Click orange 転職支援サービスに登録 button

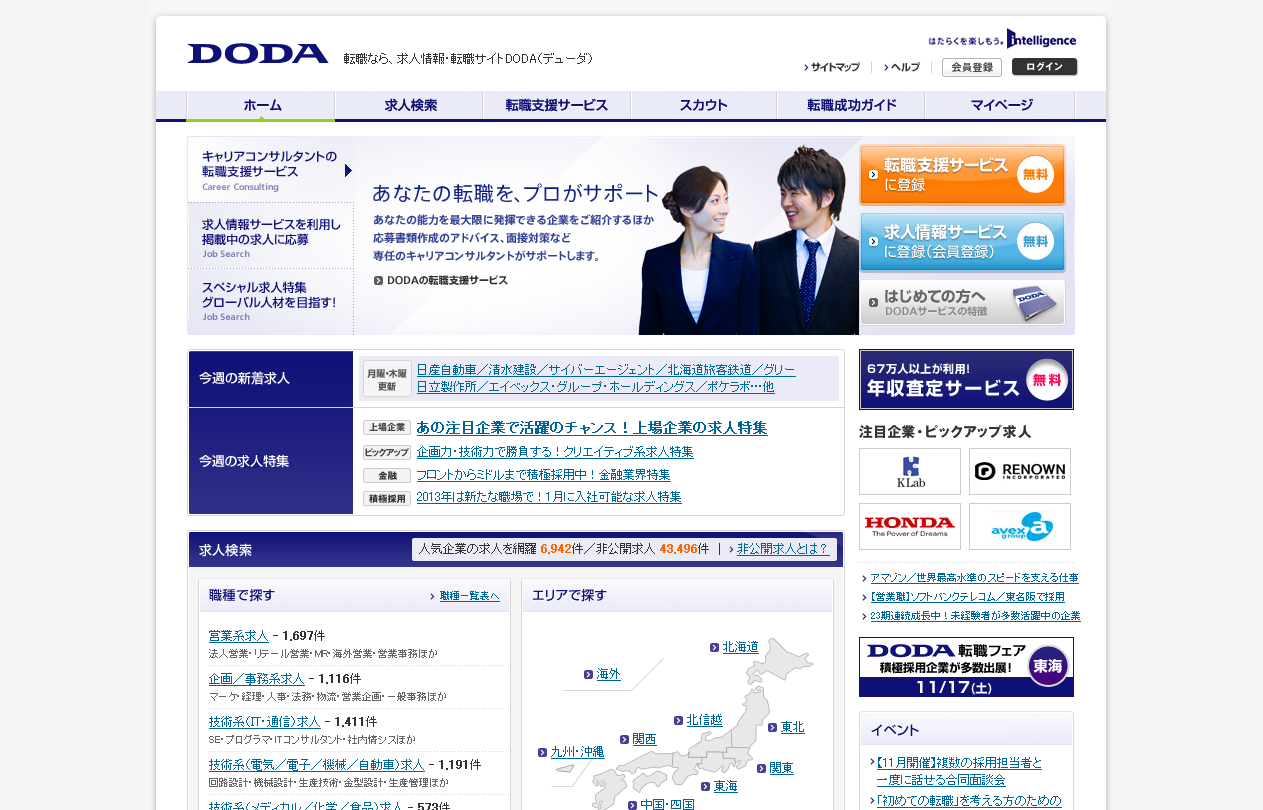tap(962, 175)
